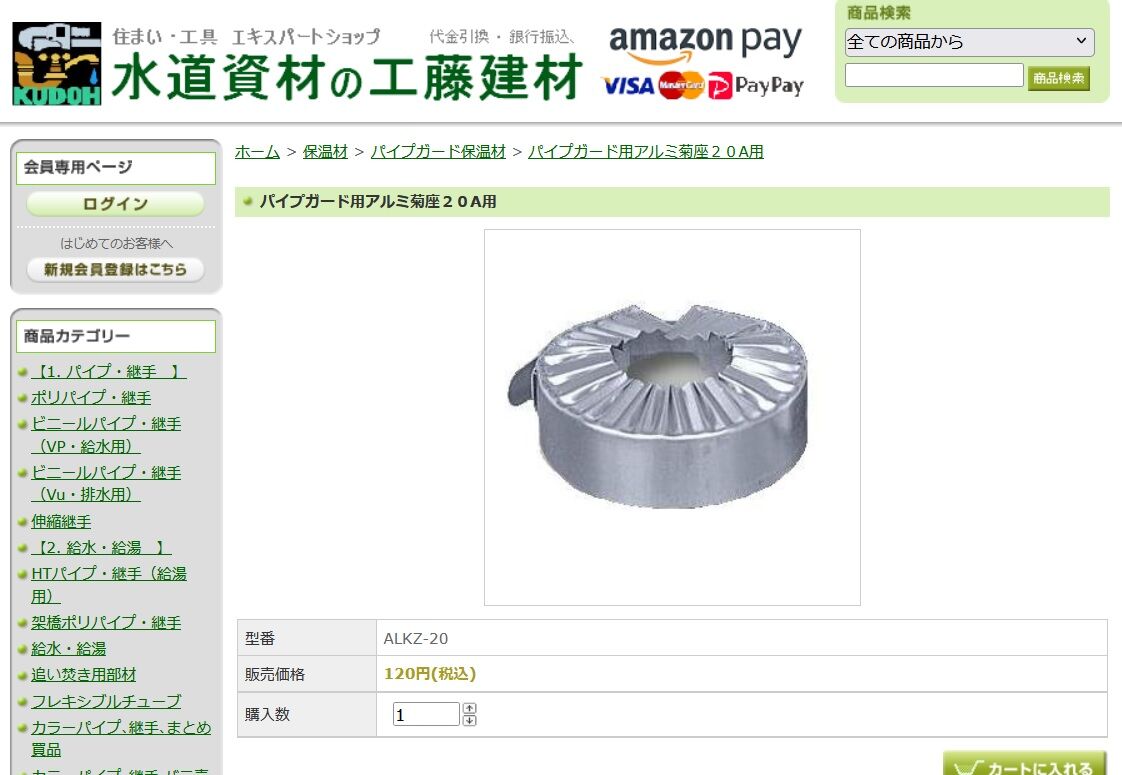Click the ログイン button
The image size is (1122, 775).
pyautogui.click(x=115, y=204)
